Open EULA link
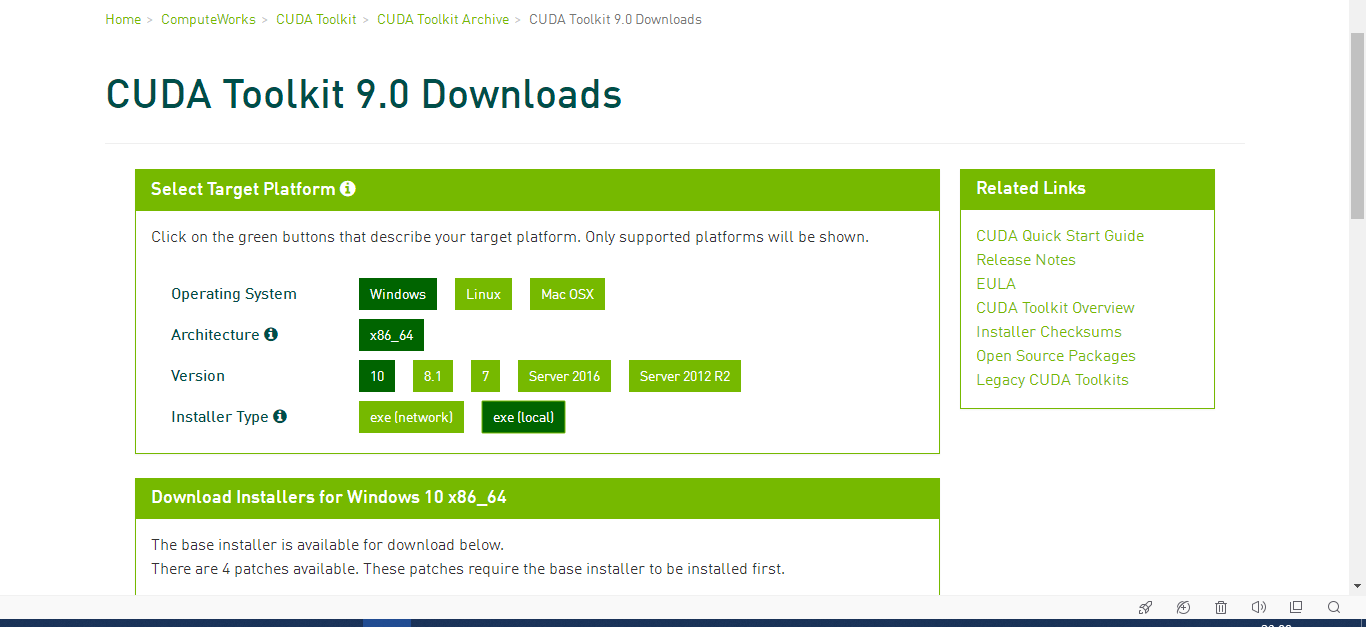Image resolution: width=1366 pixels, height=627 pixels. click(x=996, y=284)
